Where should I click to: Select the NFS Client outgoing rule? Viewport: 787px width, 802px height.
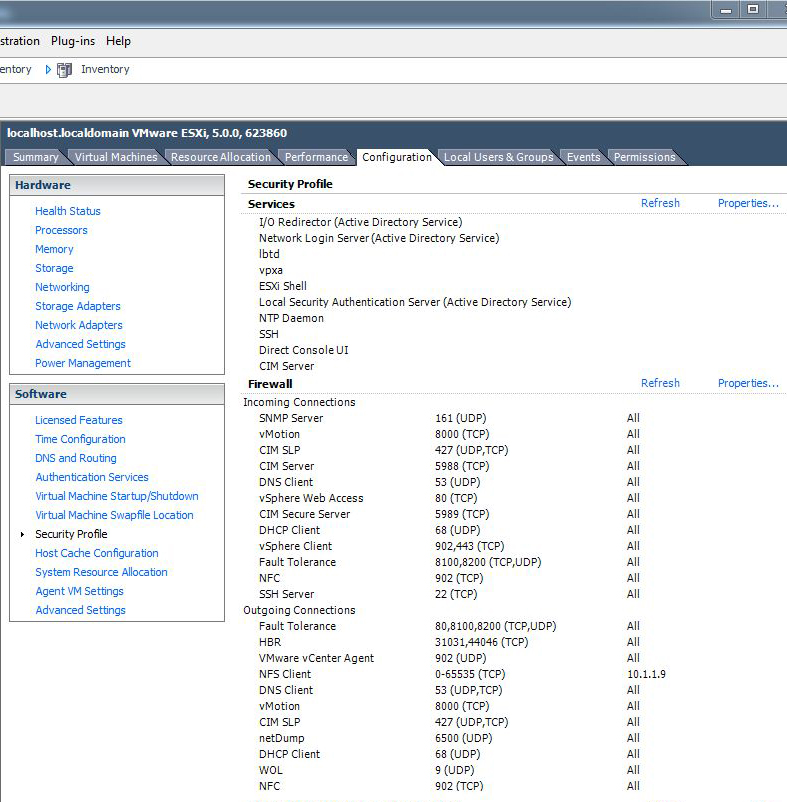coord(285,674)
